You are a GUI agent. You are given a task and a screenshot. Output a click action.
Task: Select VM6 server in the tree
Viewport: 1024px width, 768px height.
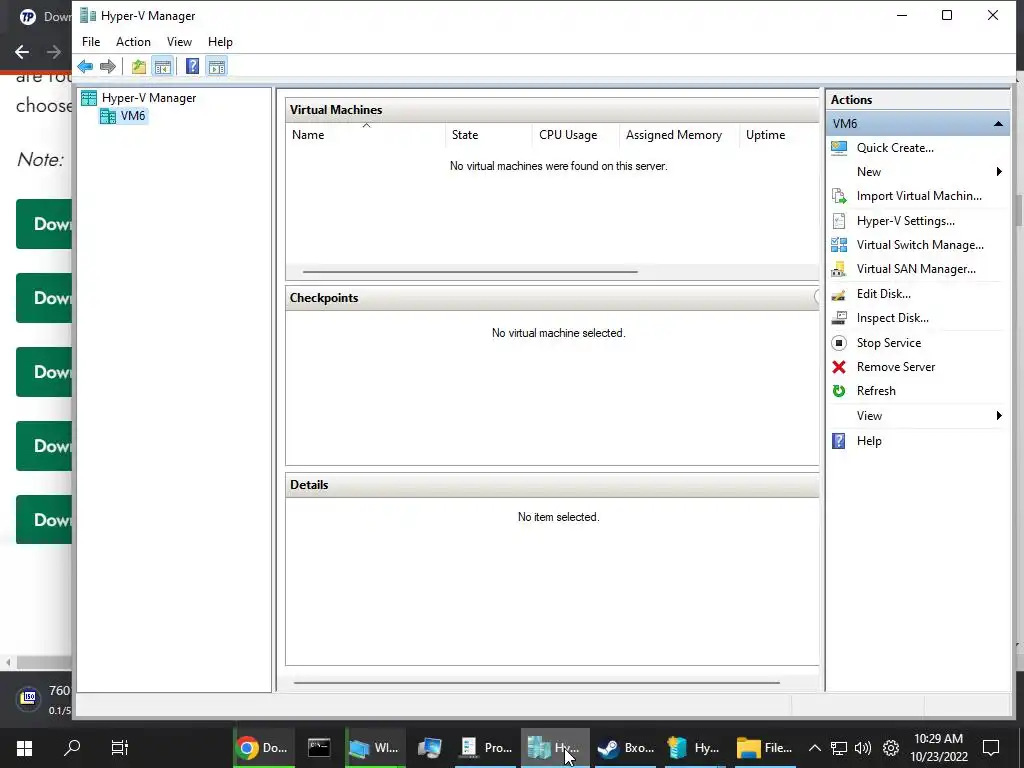point(133,116)
